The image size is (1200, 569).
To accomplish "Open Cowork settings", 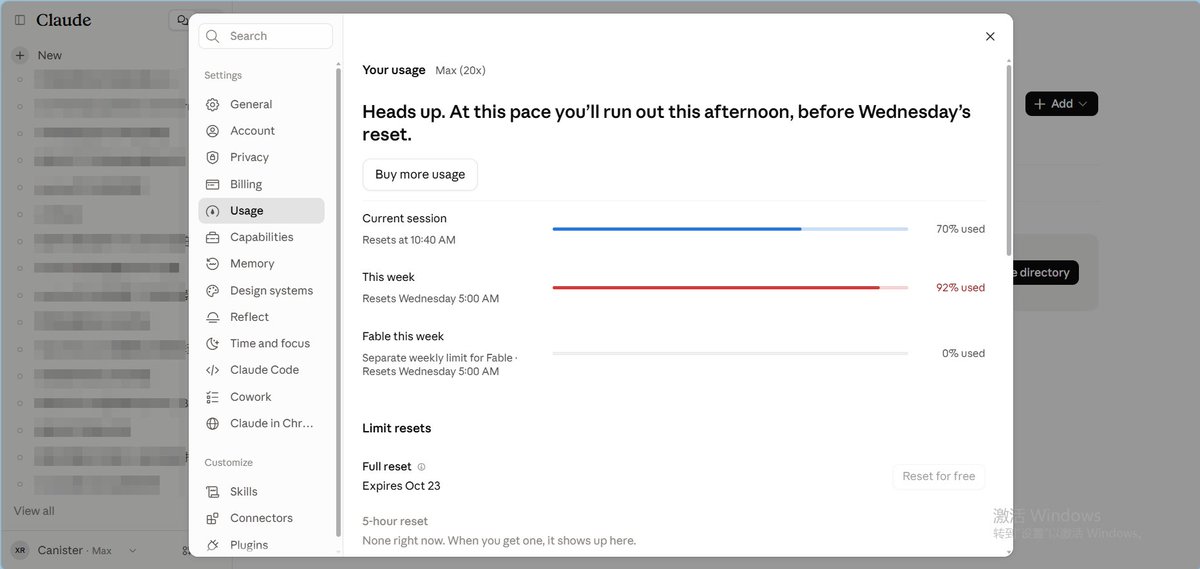I will 261,397.
